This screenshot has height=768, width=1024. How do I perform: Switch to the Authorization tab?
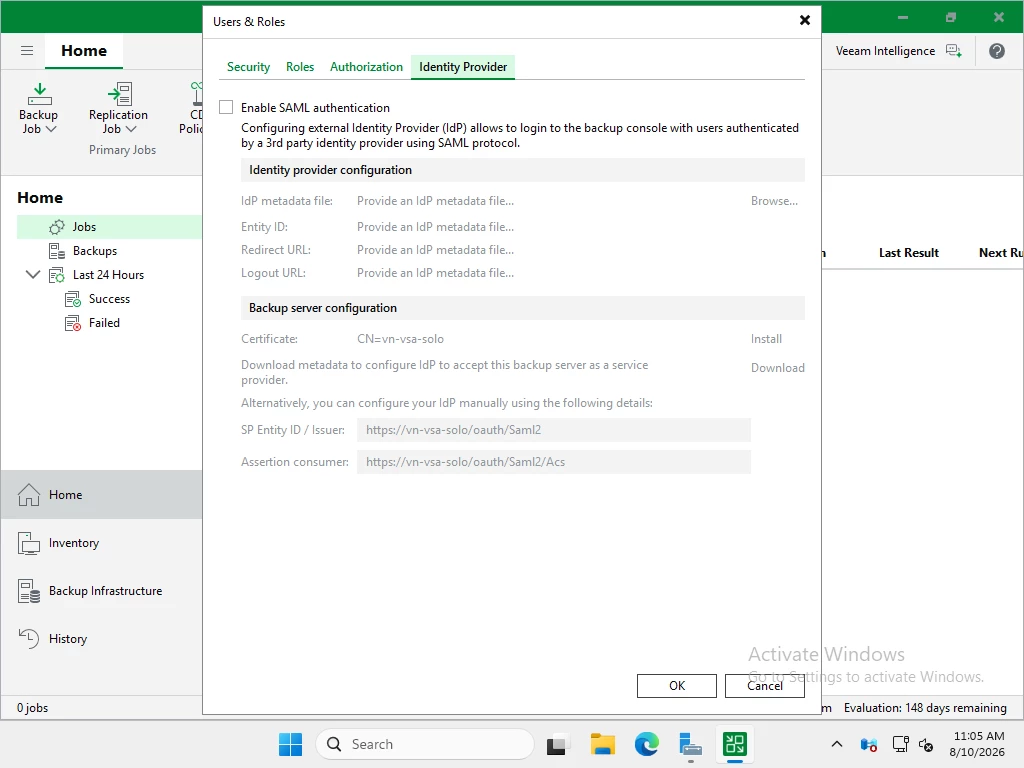(x=366, y=67)
